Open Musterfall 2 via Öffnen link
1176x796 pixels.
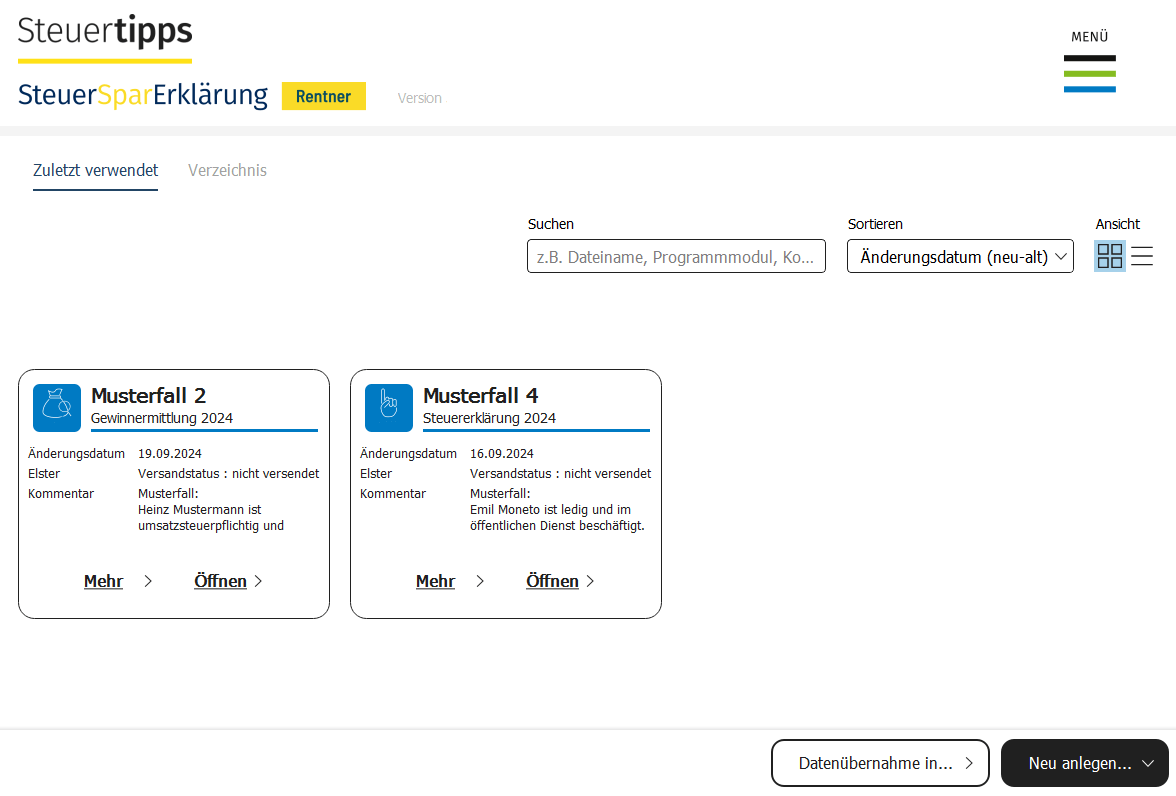(x=220, y=581)
